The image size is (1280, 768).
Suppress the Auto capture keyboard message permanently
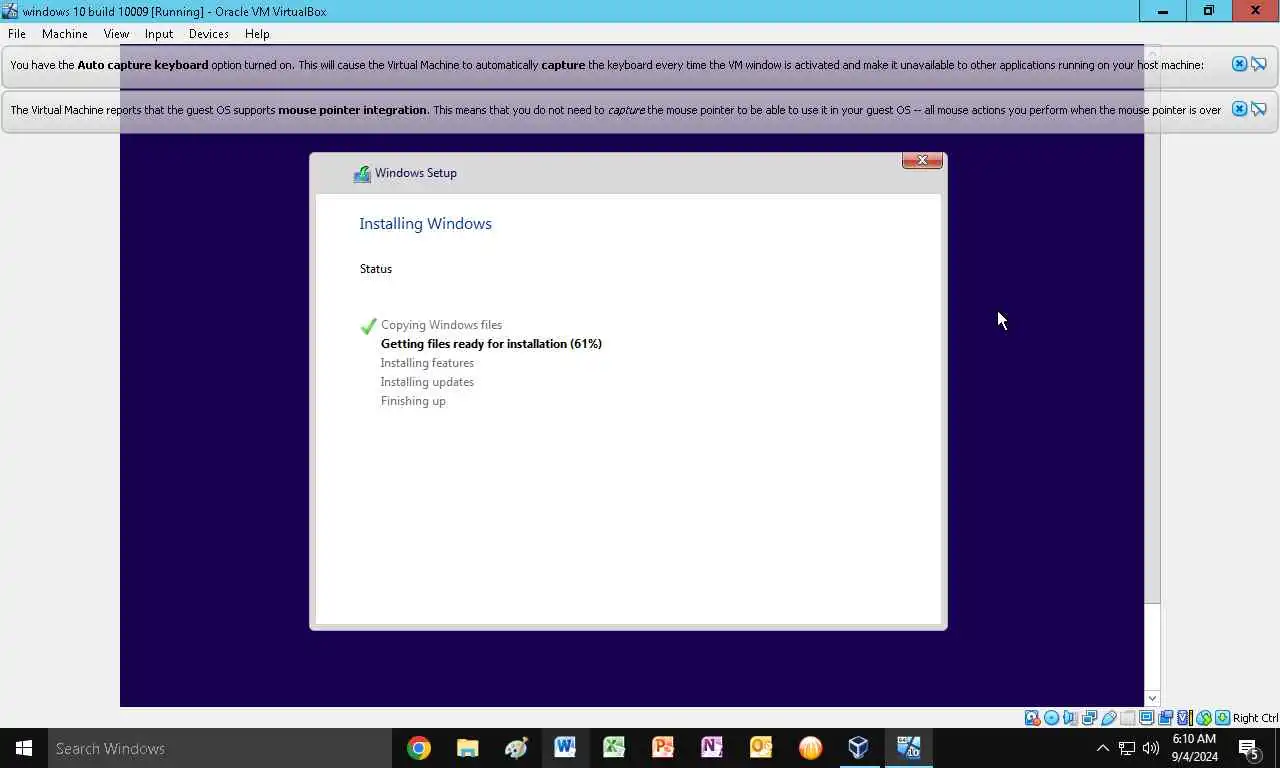(x=1259, y=64)
